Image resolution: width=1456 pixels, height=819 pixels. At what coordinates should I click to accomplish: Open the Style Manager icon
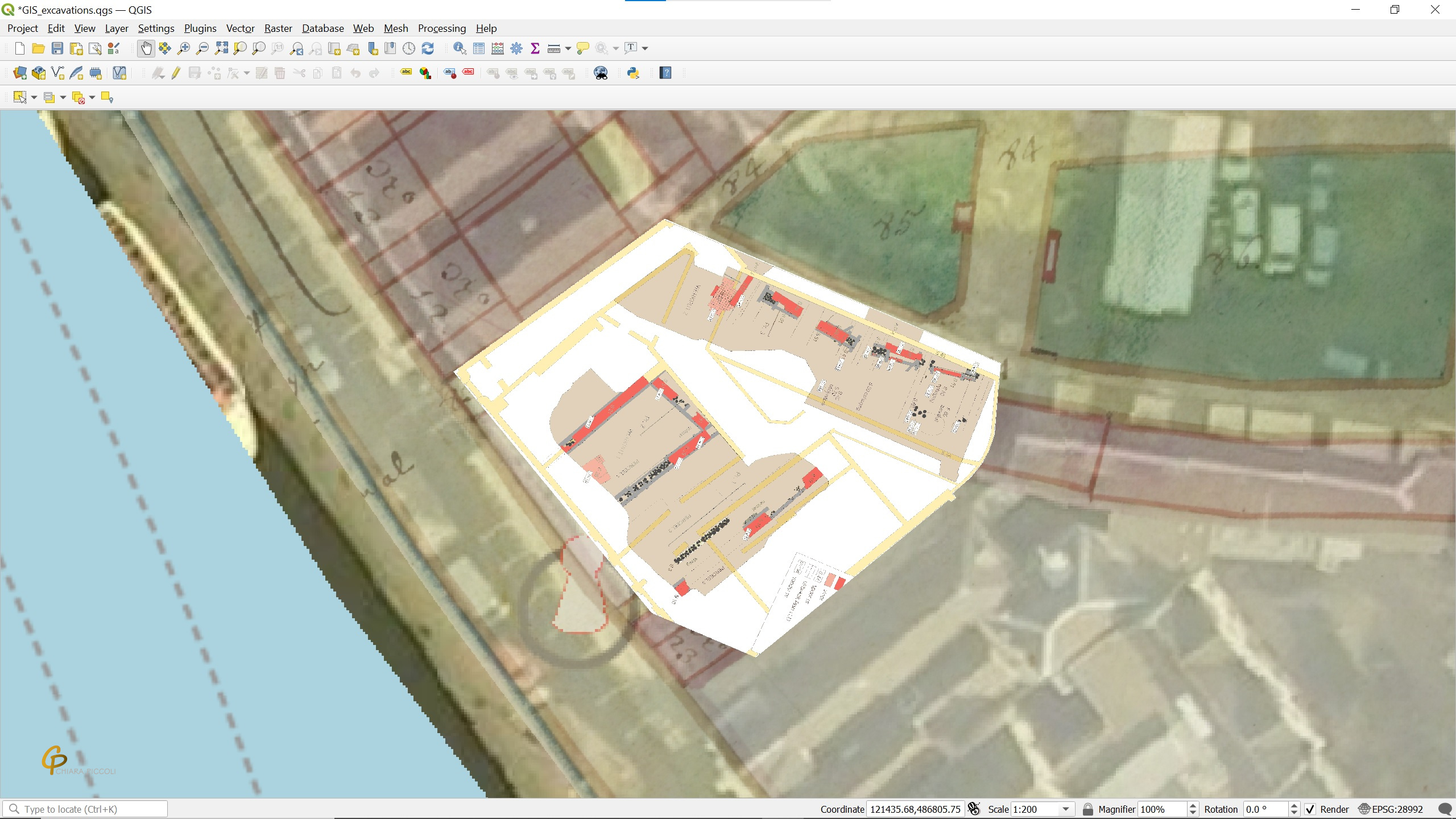113,48
